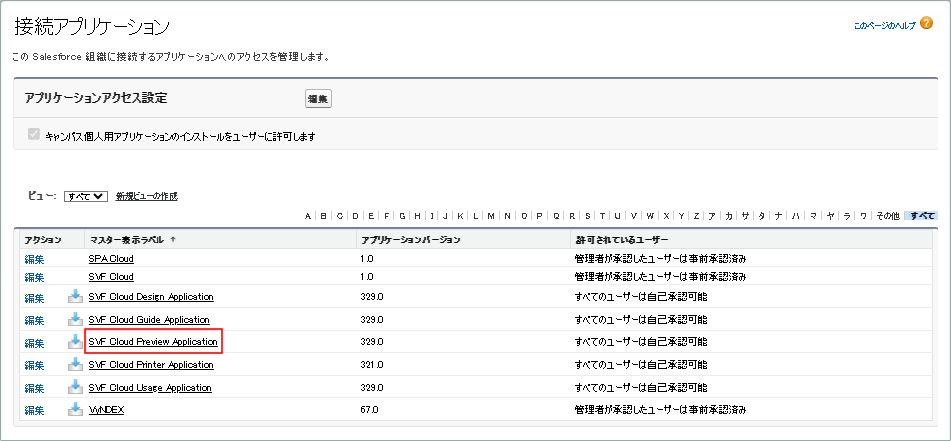Click install icon for SVF Cloud Guide Application
951x441 pixels.
click(75, 318)
